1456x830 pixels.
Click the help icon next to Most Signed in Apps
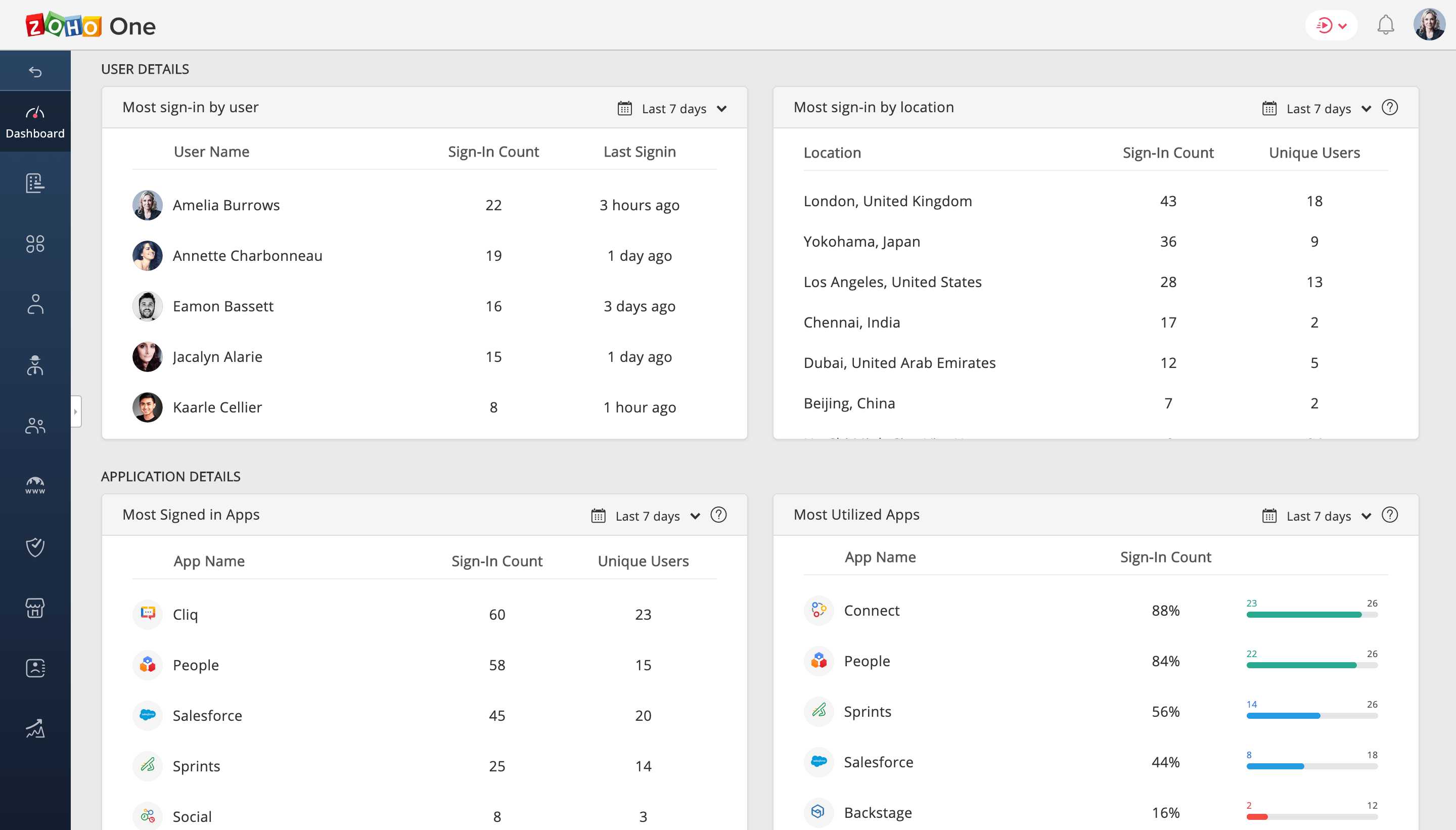pos(719,515)
